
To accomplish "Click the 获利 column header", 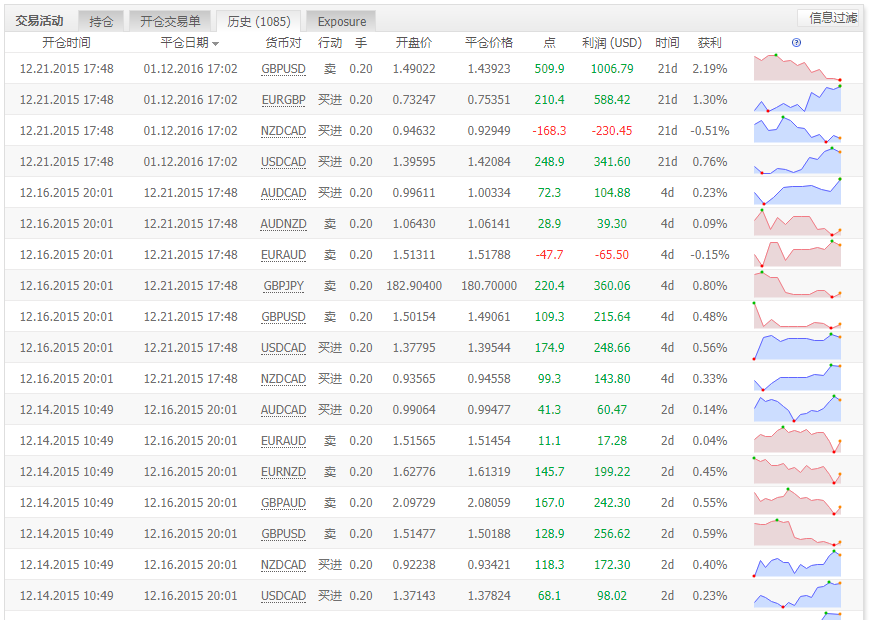I will coord(709,43).
